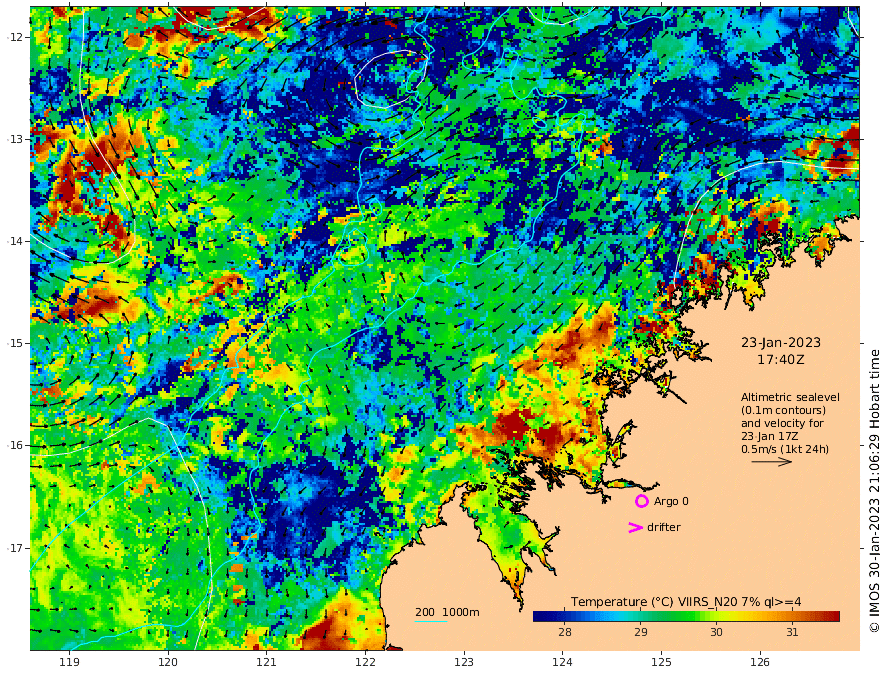Click the latitude axis label -15
The width and height of the screenshot is (880, 680).
tap(15, 343)
